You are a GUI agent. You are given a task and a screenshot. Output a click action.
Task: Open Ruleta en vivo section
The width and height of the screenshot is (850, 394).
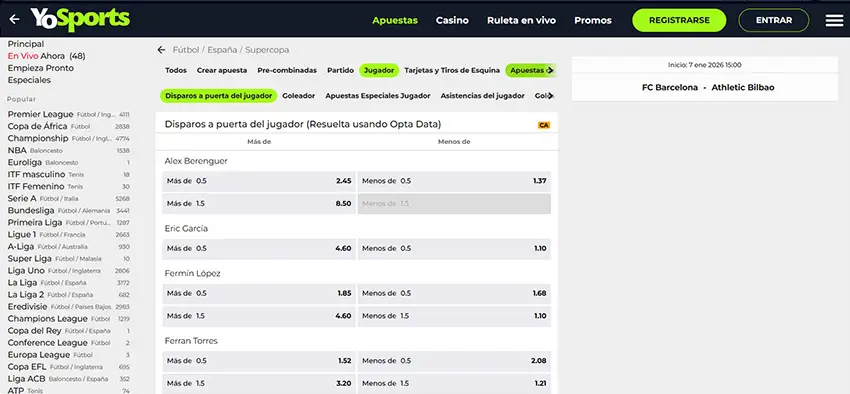(521, 20)
